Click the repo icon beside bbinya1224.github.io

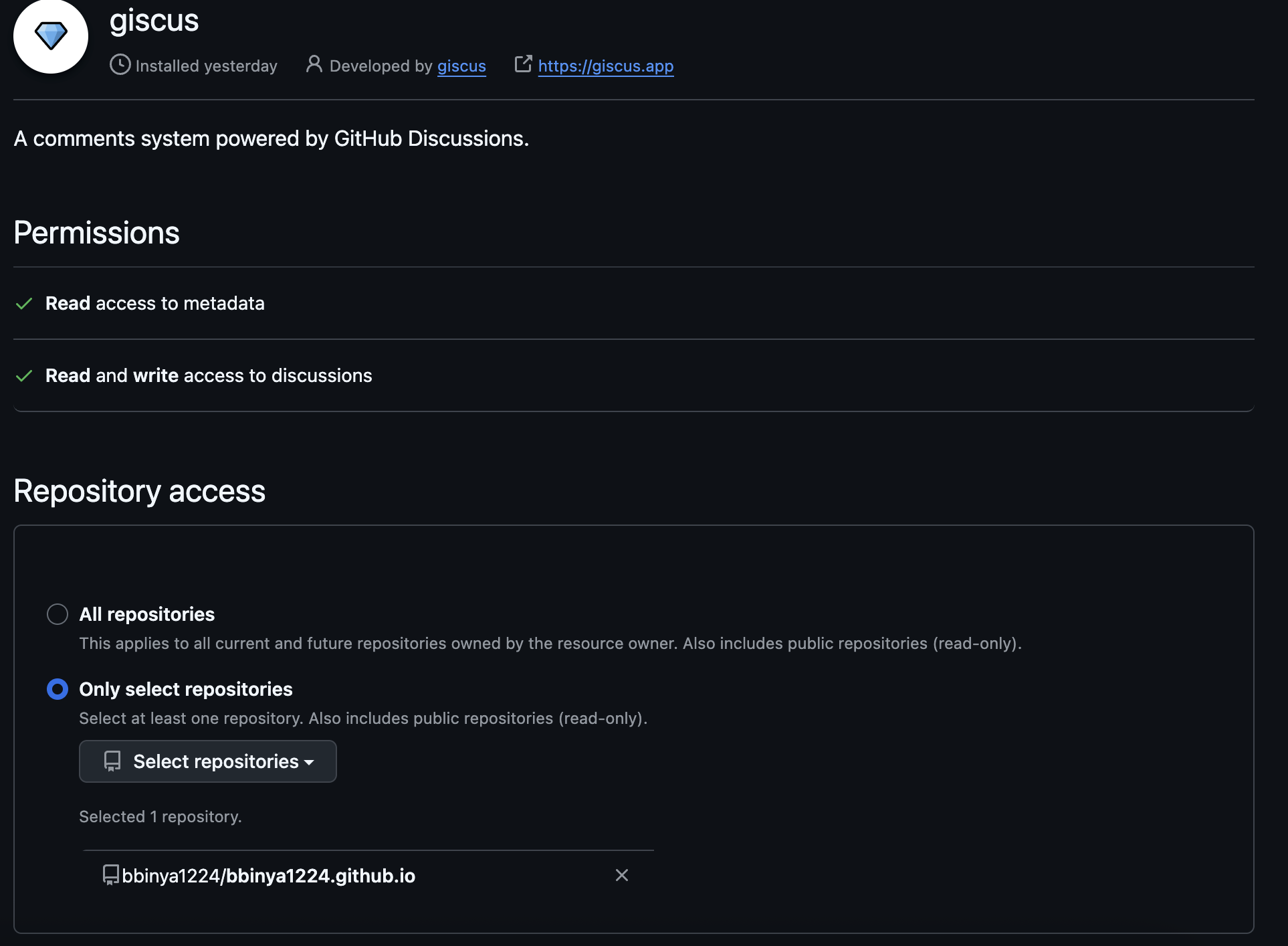coord(110,875)
